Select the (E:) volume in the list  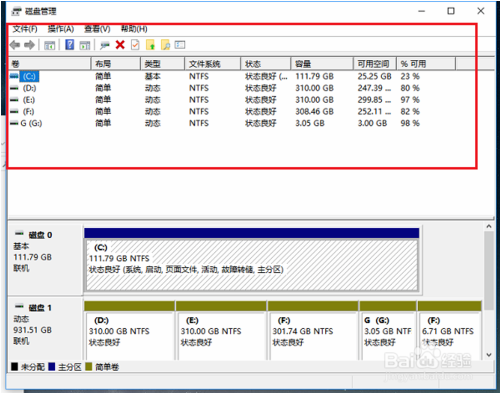pos(29,100)
